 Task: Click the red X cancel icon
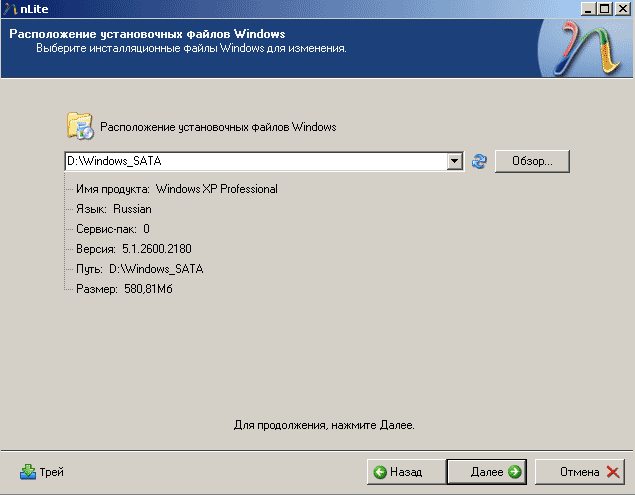pyautogui.click(x=613, y=472)
